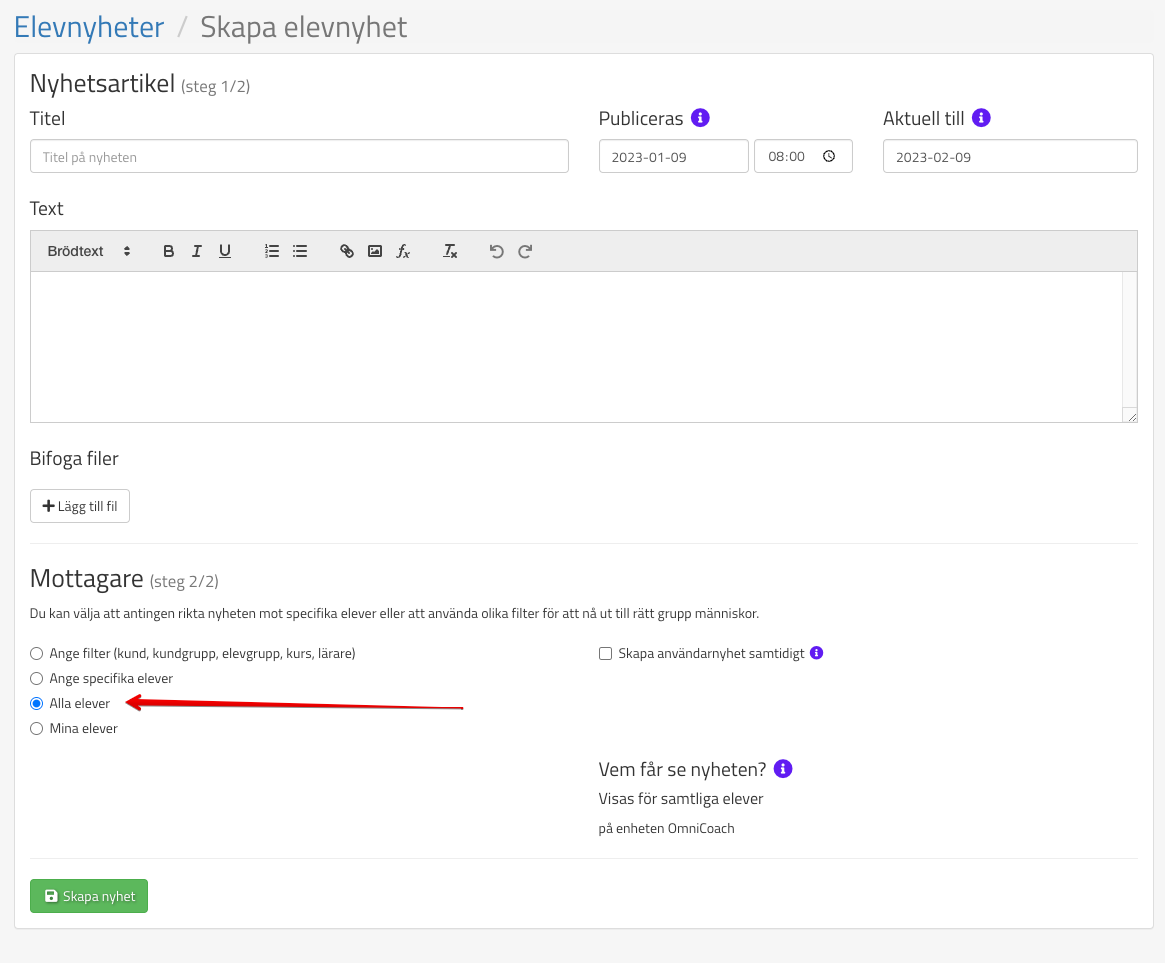The width and height of the screenshot is (1165, 963).
Task: Insert a hyperlink in the text
Action: tap(347, 251)
